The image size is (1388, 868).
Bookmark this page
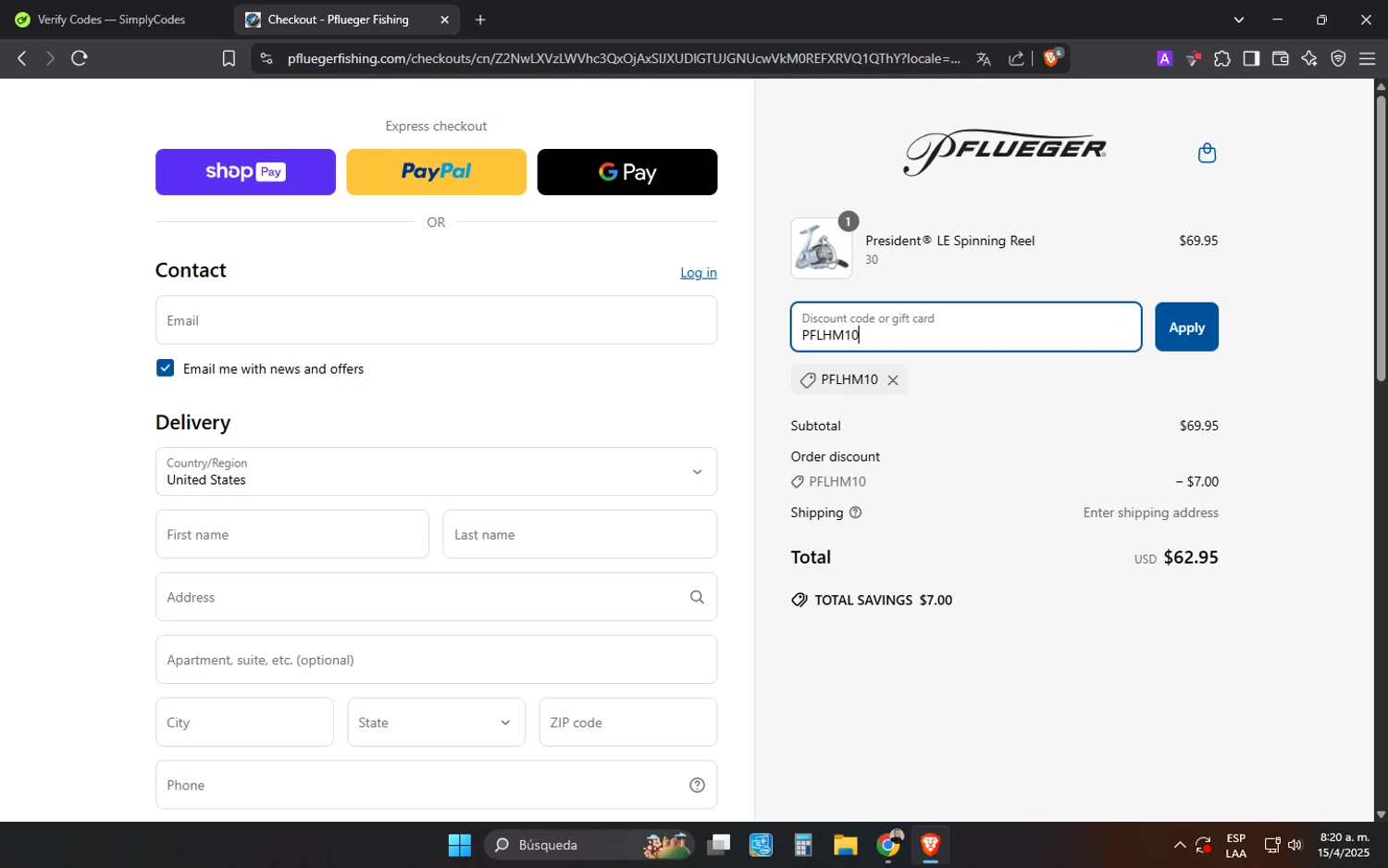click(229, 58)
